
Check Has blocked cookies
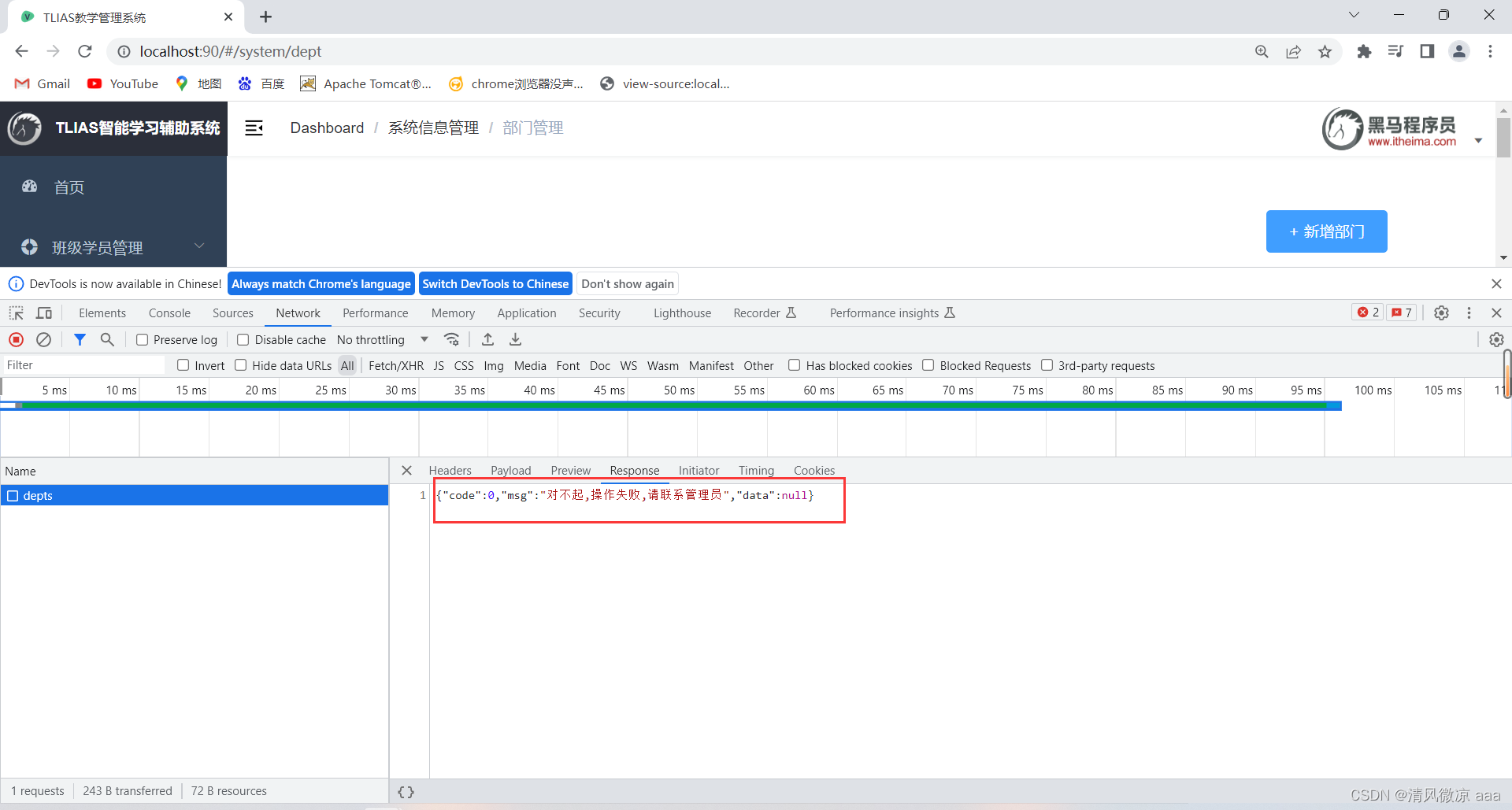[x=794, y=365]
